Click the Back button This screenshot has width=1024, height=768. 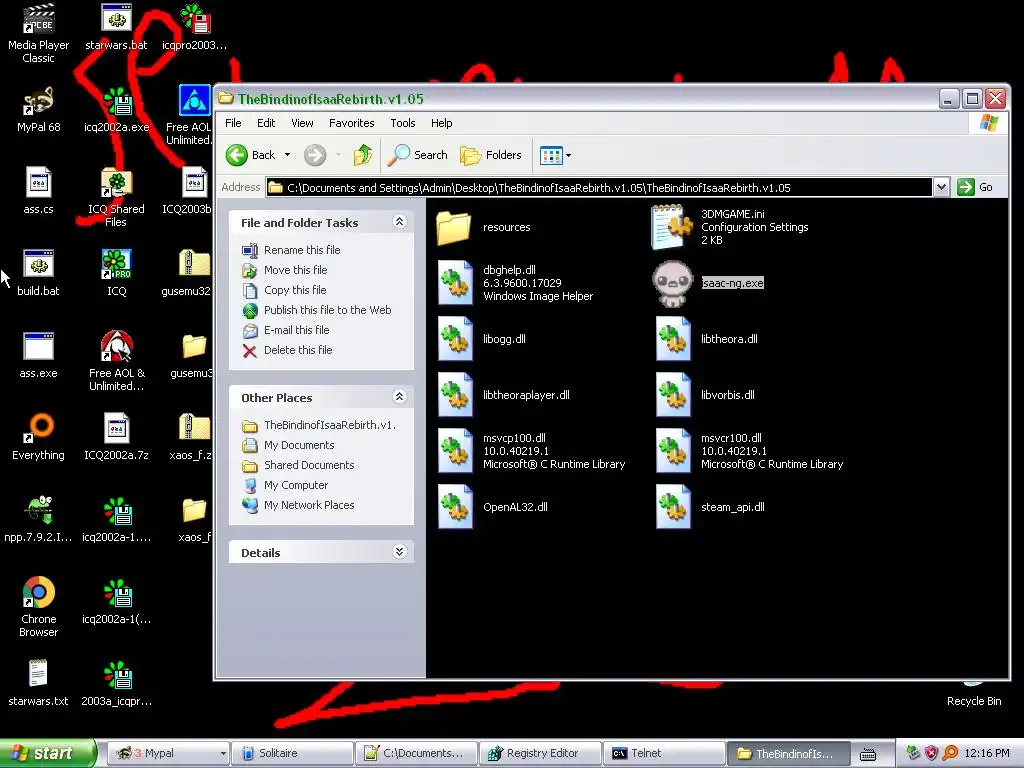tap(251, 155)
